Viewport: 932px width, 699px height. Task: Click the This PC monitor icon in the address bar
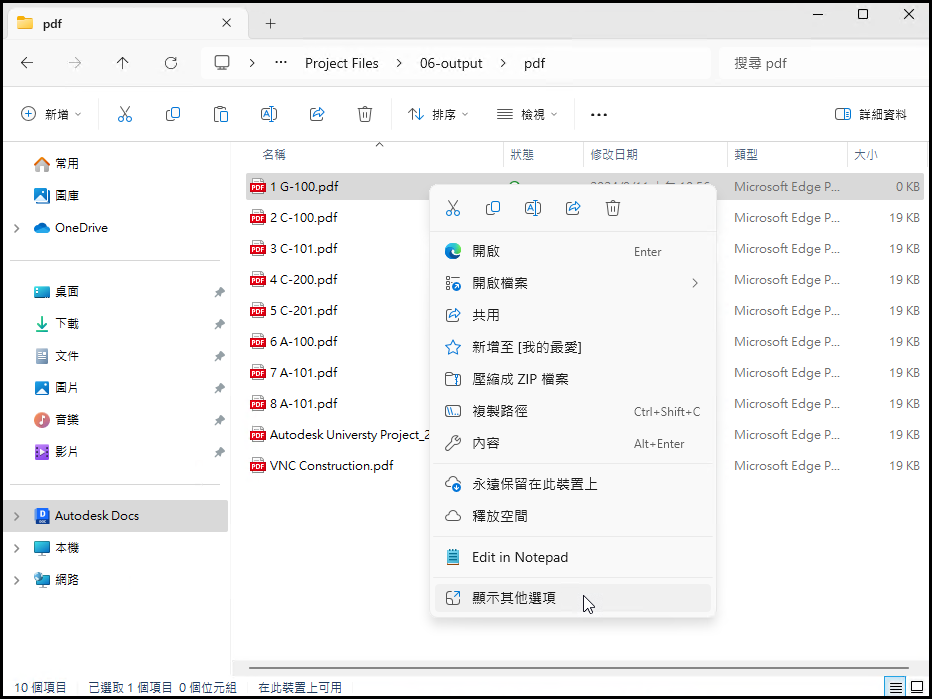[222, 63]
